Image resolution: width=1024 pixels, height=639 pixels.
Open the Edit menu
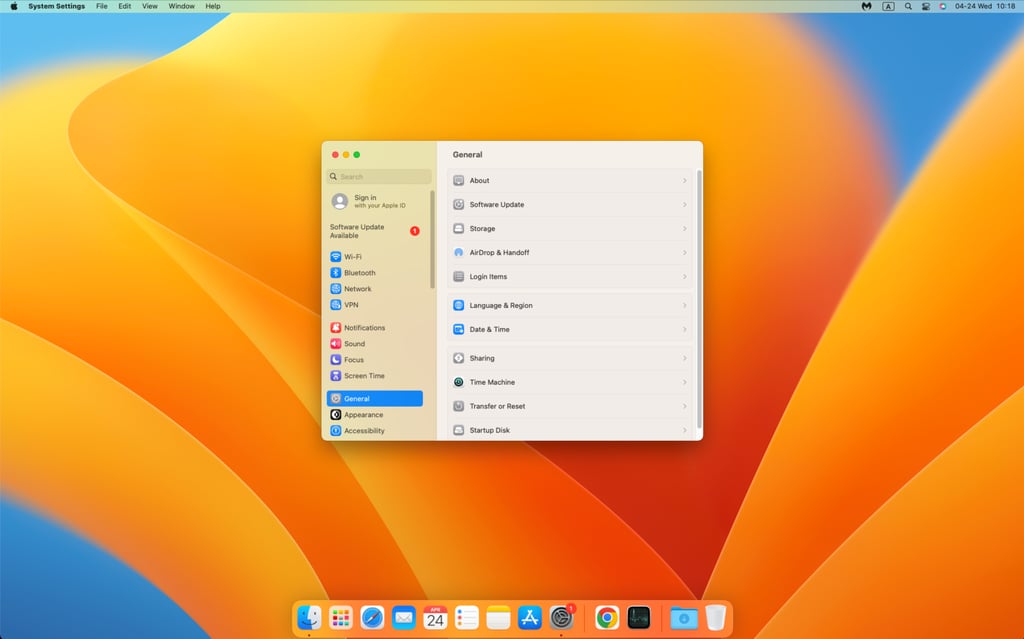click(x=125, y=6)
